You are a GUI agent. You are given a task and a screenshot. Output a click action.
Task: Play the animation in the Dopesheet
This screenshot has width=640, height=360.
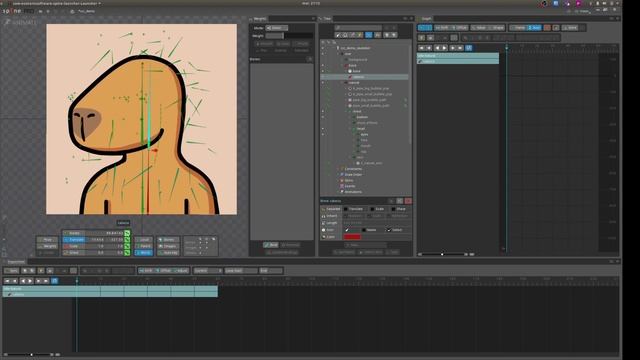click(x=31, y=281)
